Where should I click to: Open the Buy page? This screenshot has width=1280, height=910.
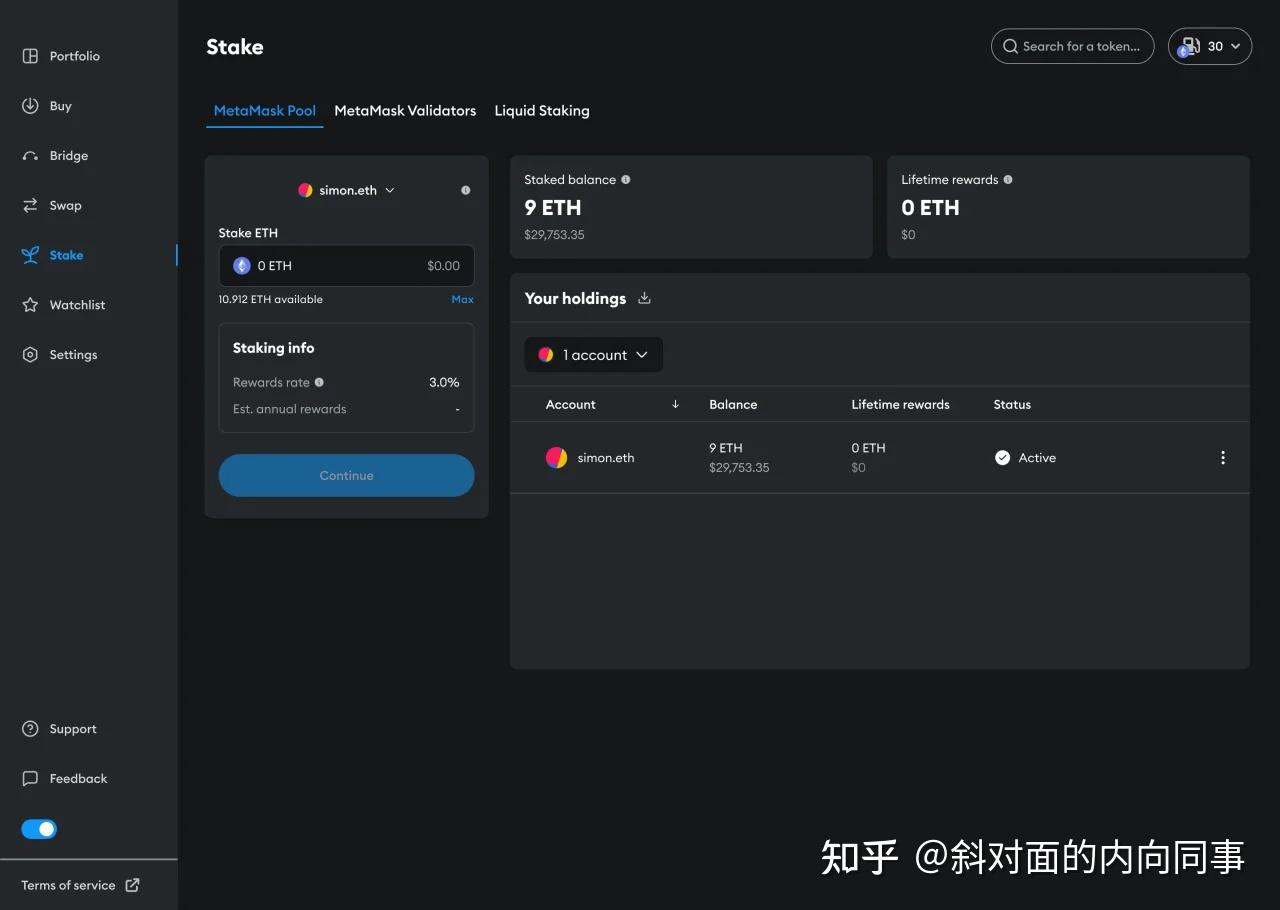tap(47, 106)
